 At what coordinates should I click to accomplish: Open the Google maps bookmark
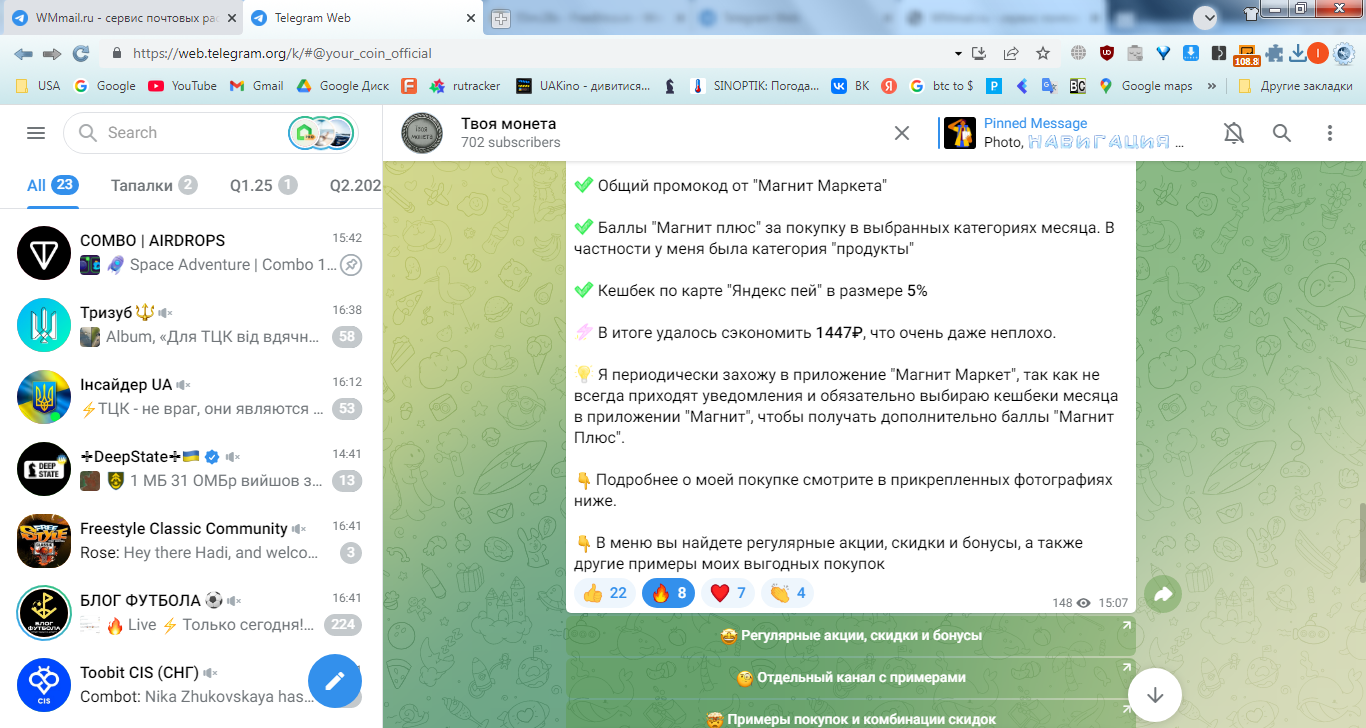click(x=1146, y=86)
